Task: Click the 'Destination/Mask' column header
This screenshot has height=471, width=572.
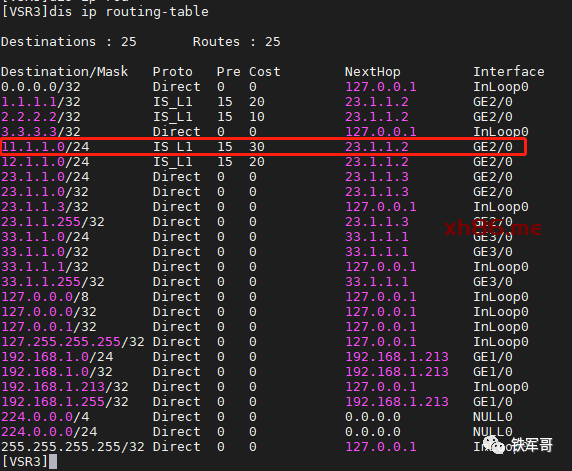Action: [65, 72]
